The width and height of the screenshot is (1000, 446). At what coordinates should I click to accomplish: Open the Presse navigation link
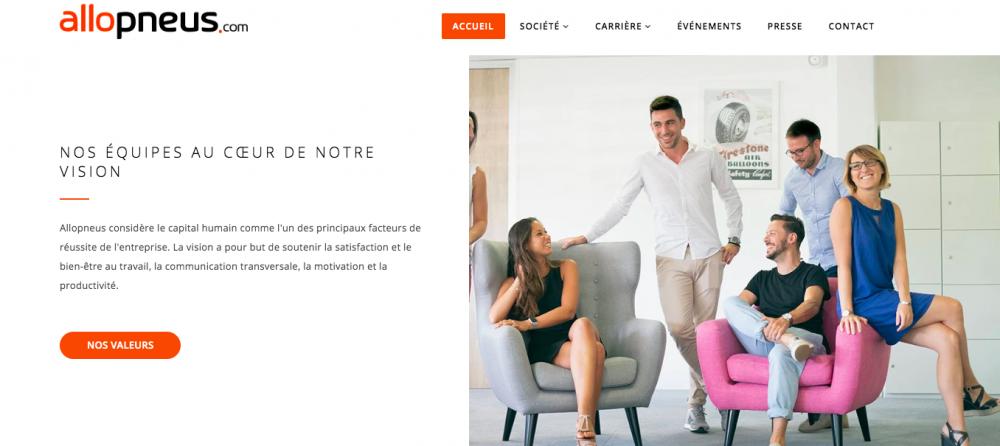[785, 26]
